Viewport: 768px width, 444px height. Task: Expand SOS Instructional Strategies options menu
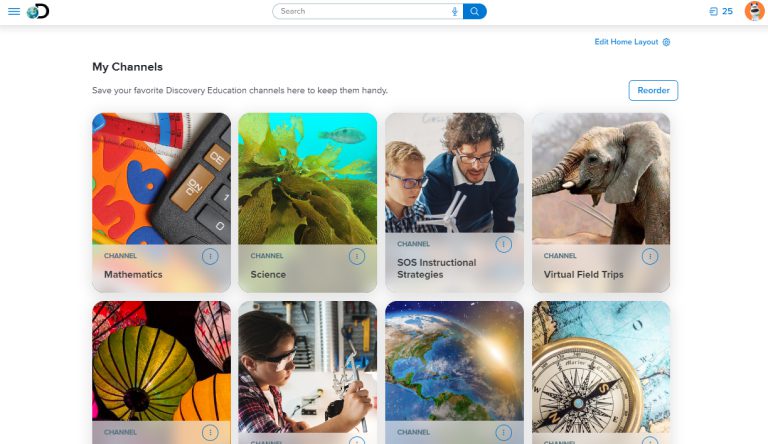(504, 244)
